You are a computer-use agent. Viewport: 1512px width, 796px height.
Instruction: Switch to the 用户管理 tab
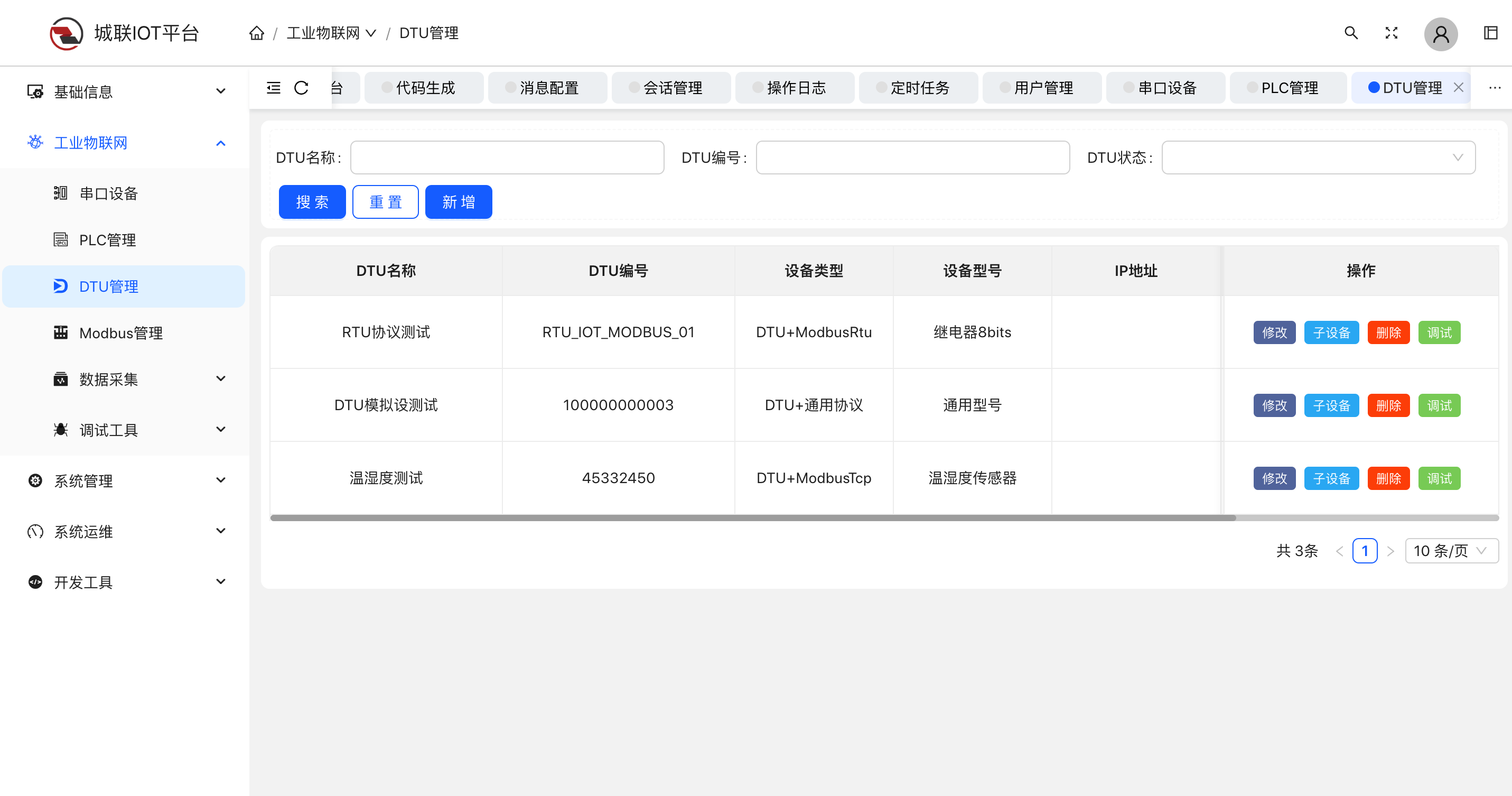(1042, 88)
